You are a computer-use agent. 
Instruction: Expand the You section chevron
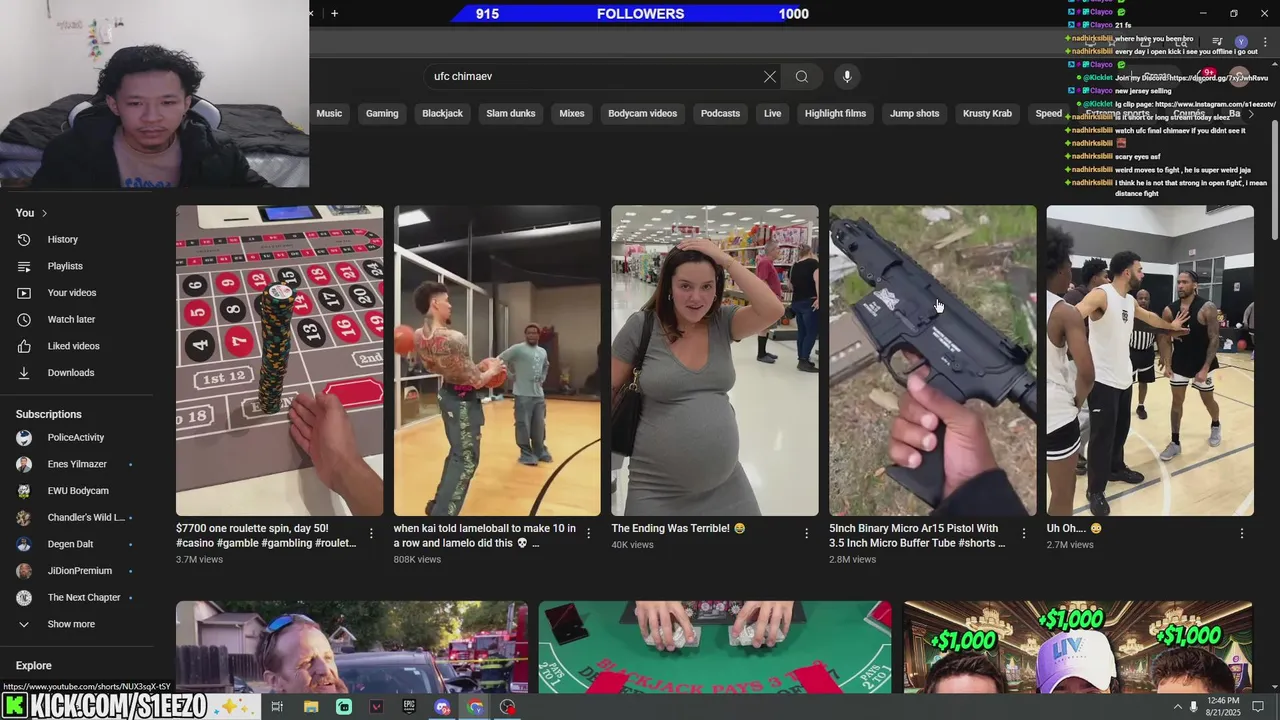(x=44, y=213)
